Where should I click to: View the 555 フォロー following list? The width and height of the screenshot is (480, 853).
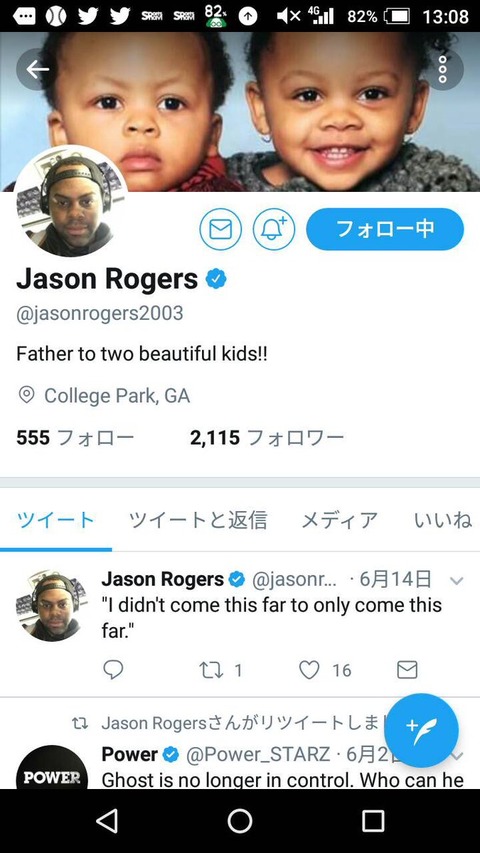(75, 437)
